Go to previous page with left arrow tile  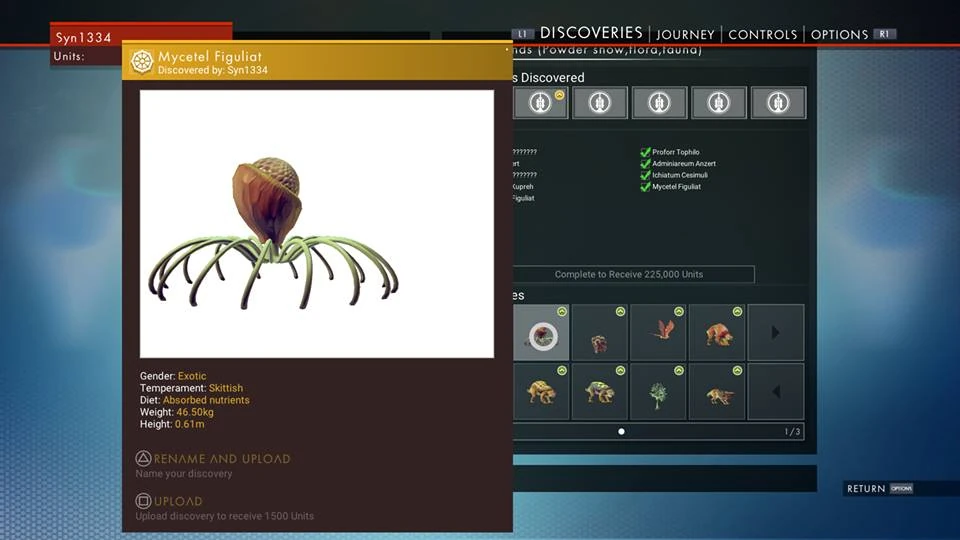[776, 391]
